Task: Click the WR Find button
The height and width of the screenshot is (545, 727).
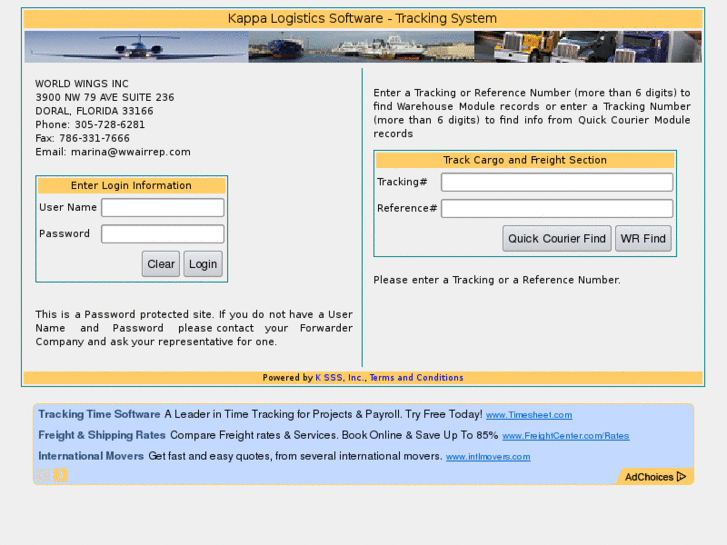Action: click(x=643, y=238)
